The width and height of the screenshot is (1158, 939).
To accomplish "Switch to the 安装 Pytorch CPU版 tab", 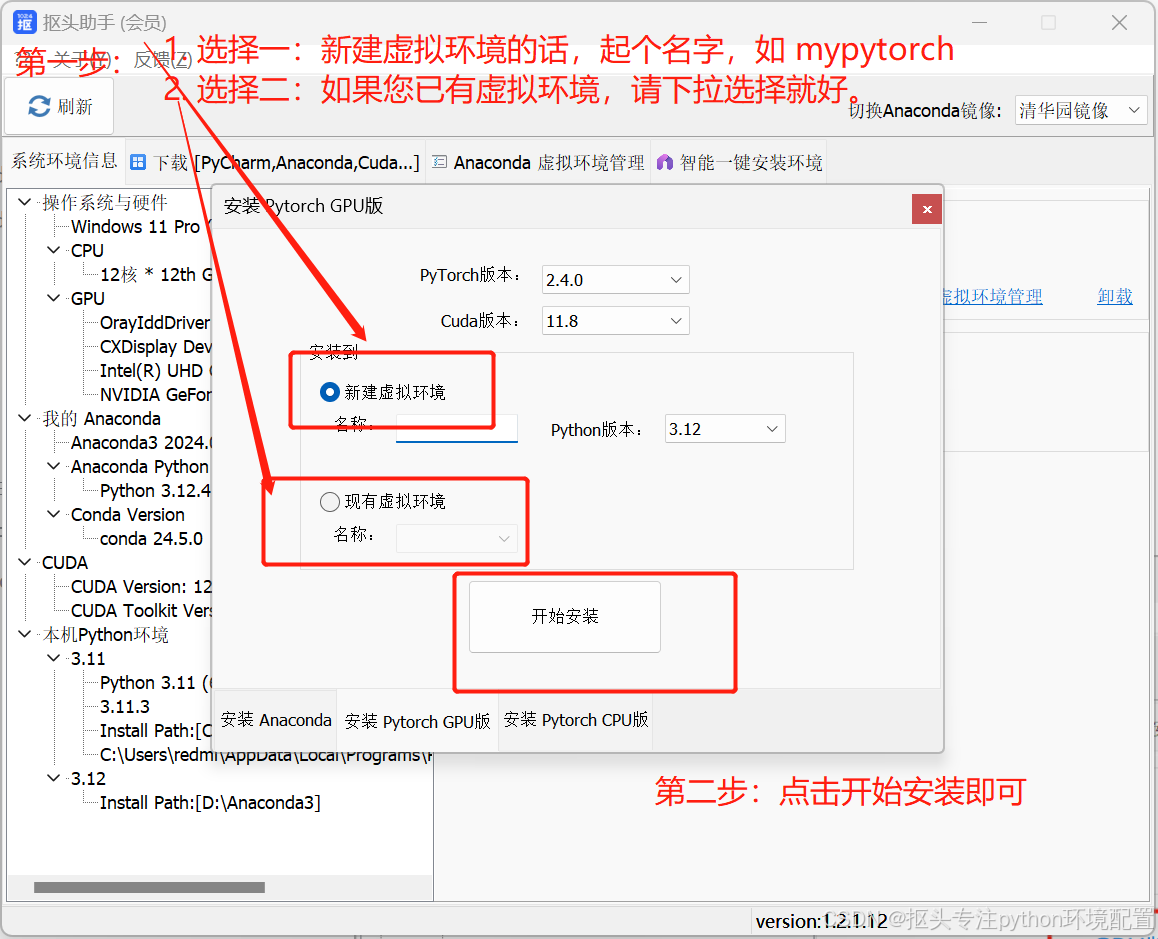I will (x=575, y=720).
